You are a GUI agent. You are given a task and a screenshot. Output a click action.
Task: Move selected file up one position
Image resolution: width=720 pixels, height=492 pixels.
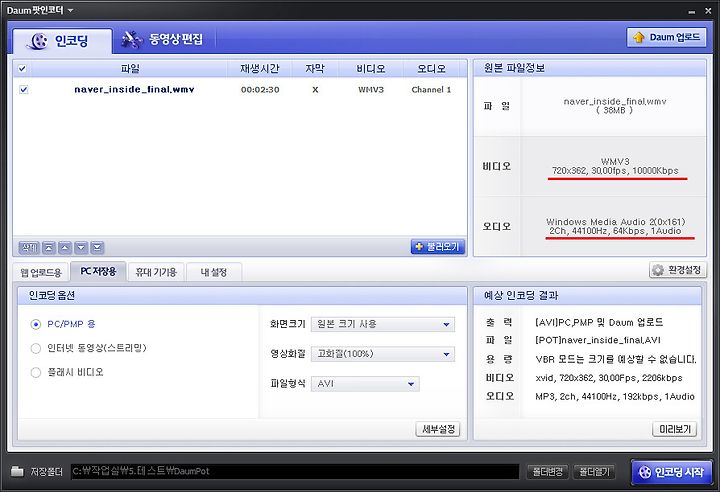pyautogui.click(x=65, y=248)
